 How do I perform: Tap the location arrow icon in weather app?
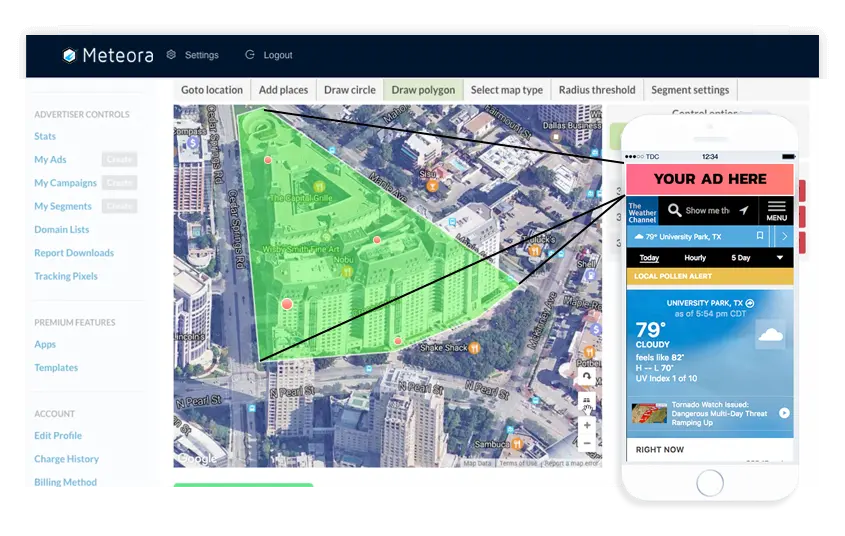[743, 211]
